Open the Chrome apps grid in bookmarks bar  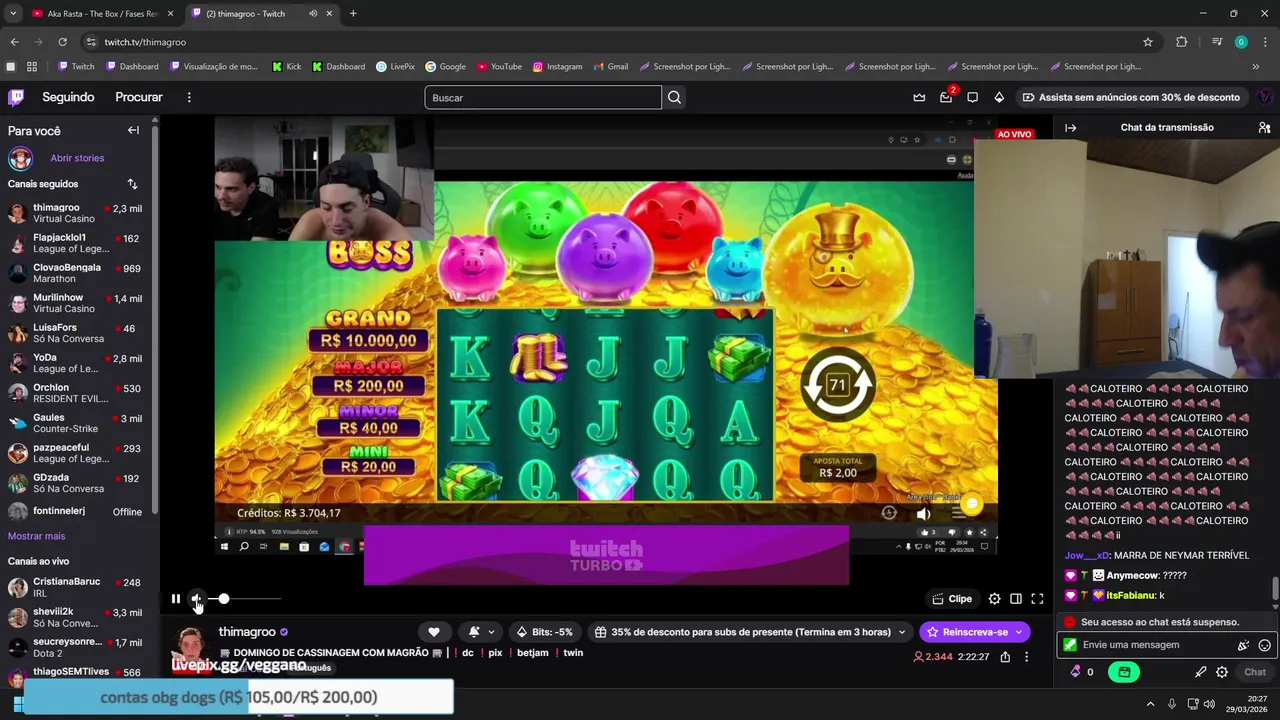pos(32,67)
